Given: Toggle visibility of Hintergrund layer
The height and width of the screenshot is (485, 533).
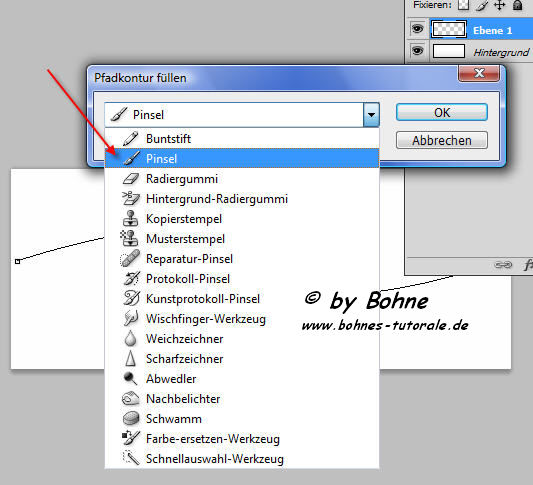Looking at the screenshot, I should pyautogui.click(x=417, y=51).
